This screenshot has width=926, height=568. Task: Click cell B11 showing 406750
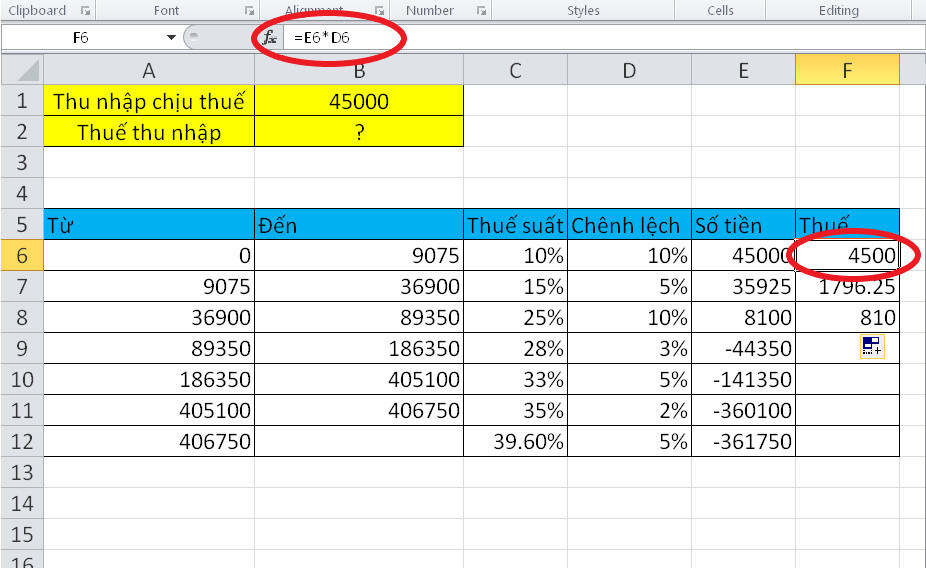(x=359, y=410)
